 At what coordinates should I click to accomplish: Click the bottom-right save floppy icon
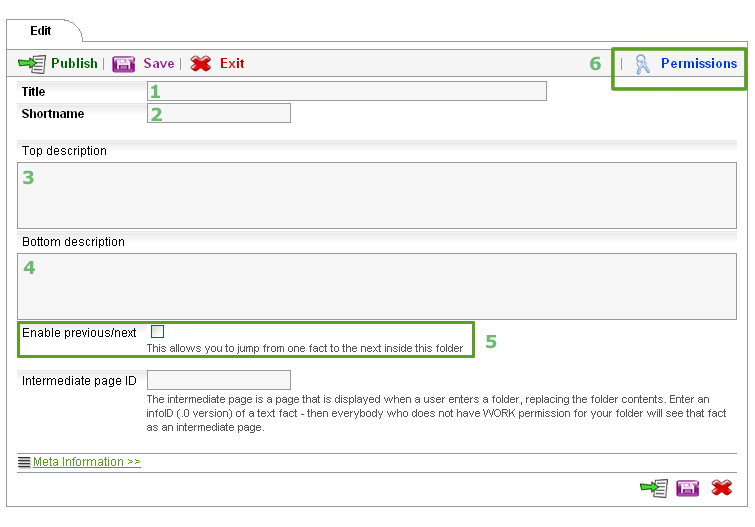(x=688, y=488)
